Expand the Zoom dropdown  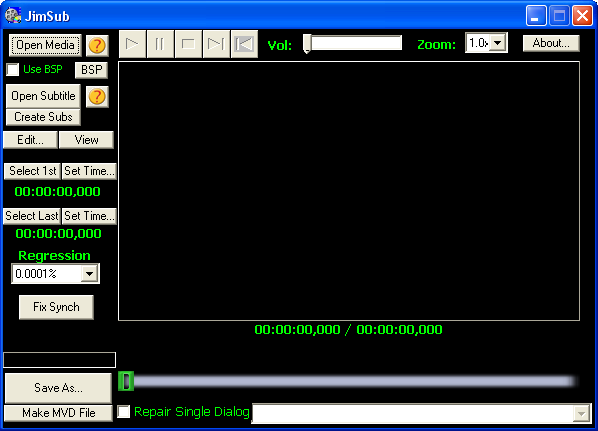click(x=498, y=43)
